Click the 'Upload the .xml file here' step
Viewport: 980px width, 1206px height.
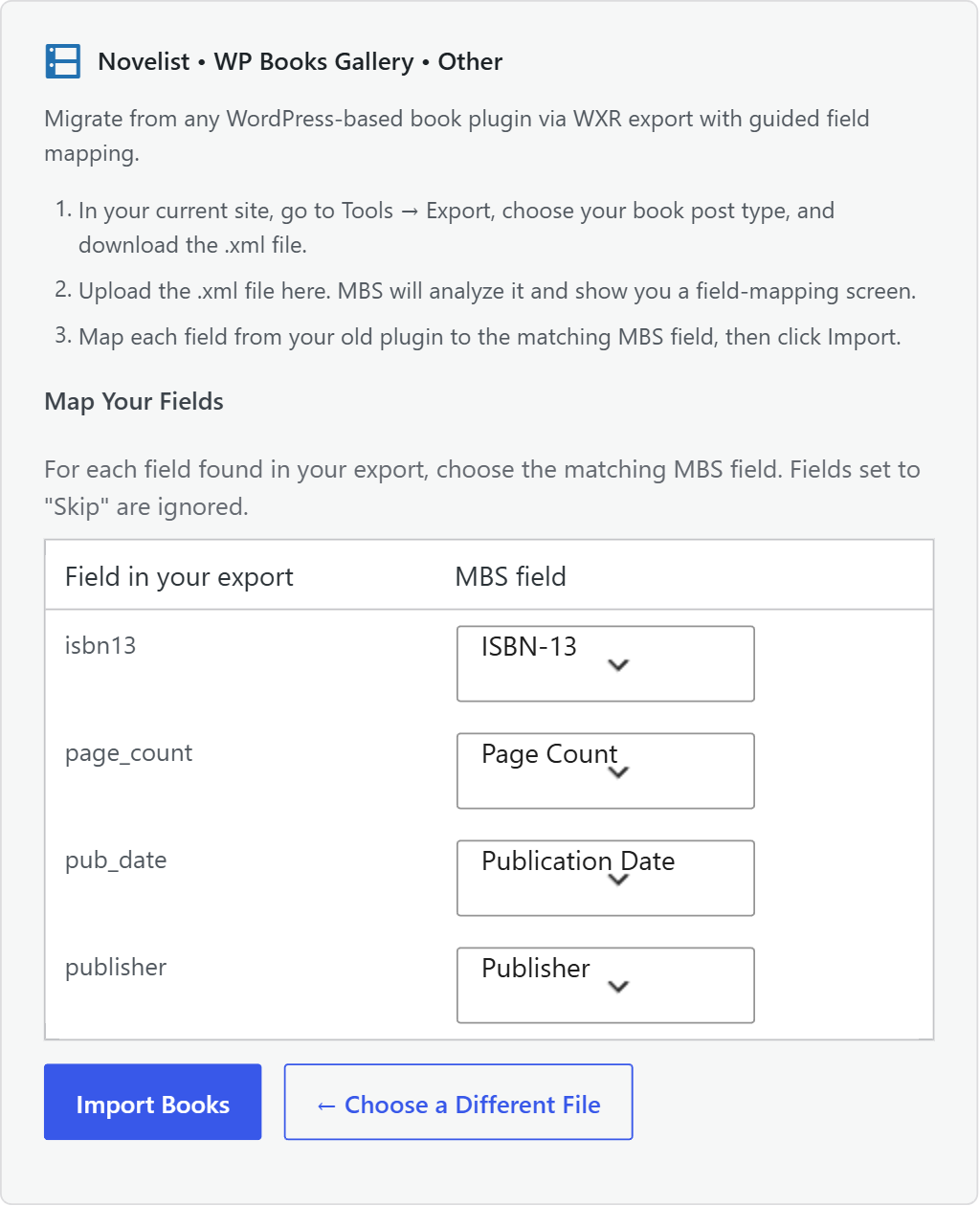[x=497, y=291]
